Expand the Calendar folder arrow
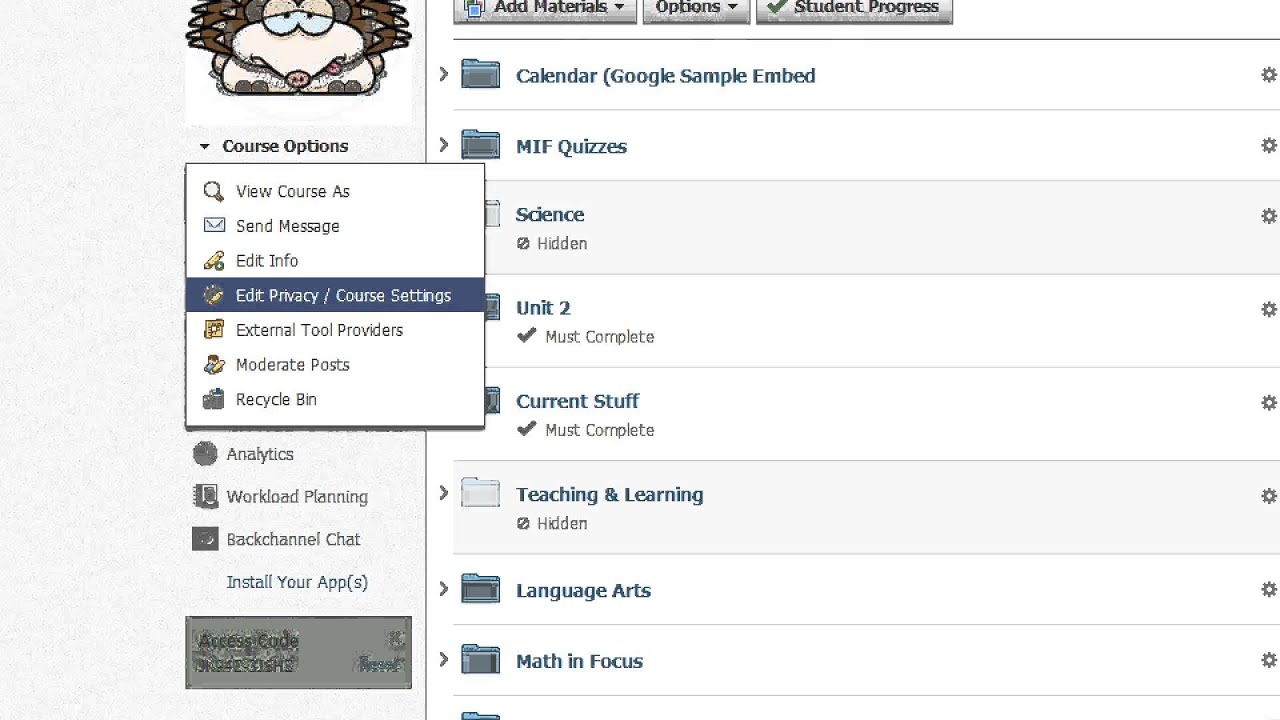Image resolution: width=1280 pixels, height=720 pixels. tap(444, 75)
